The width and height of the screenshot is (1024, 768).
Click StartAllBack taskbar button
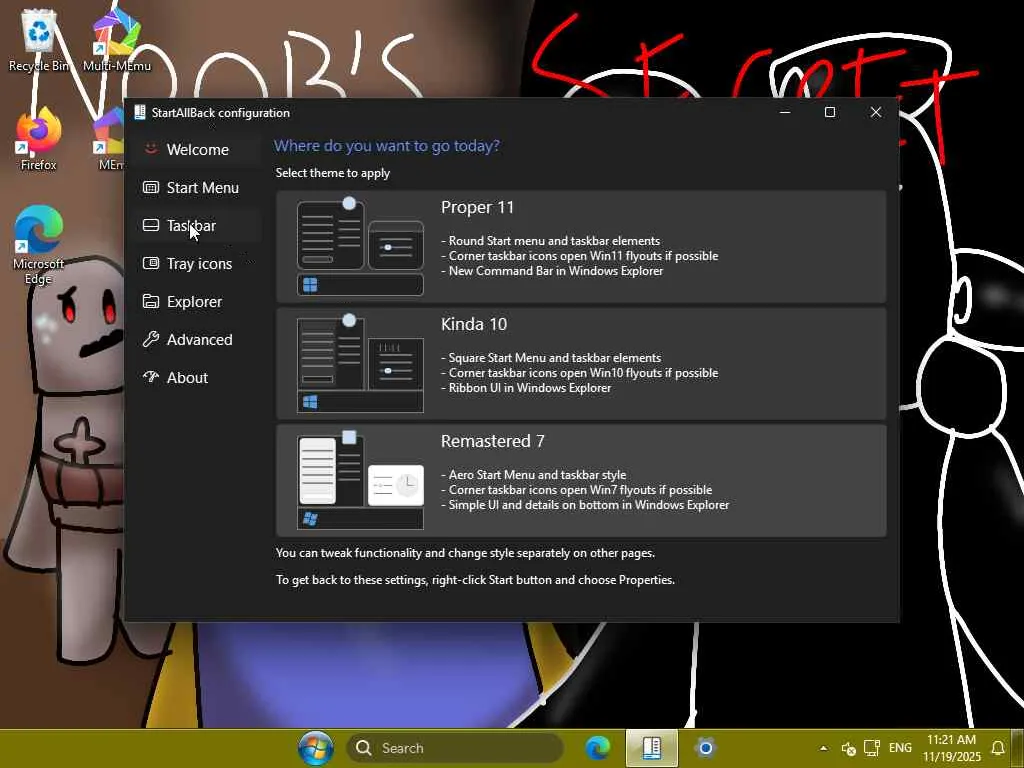652,748
